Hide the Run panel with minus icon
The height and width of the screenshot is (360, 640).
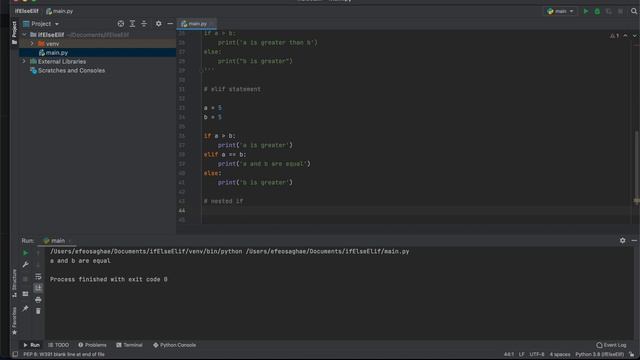634,240
